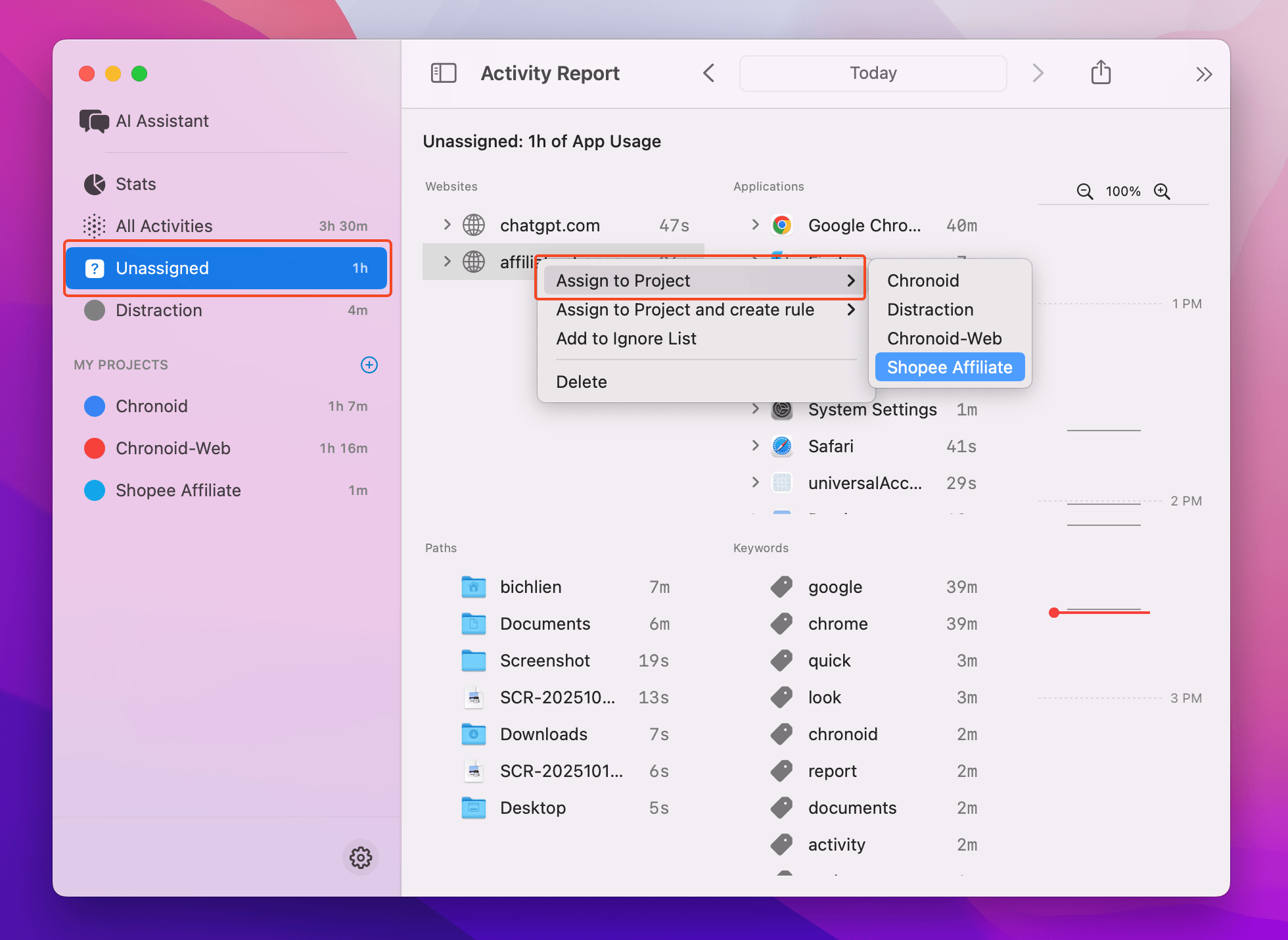
Task: Go to the previous day with back arrow
Action: point(709,73)
